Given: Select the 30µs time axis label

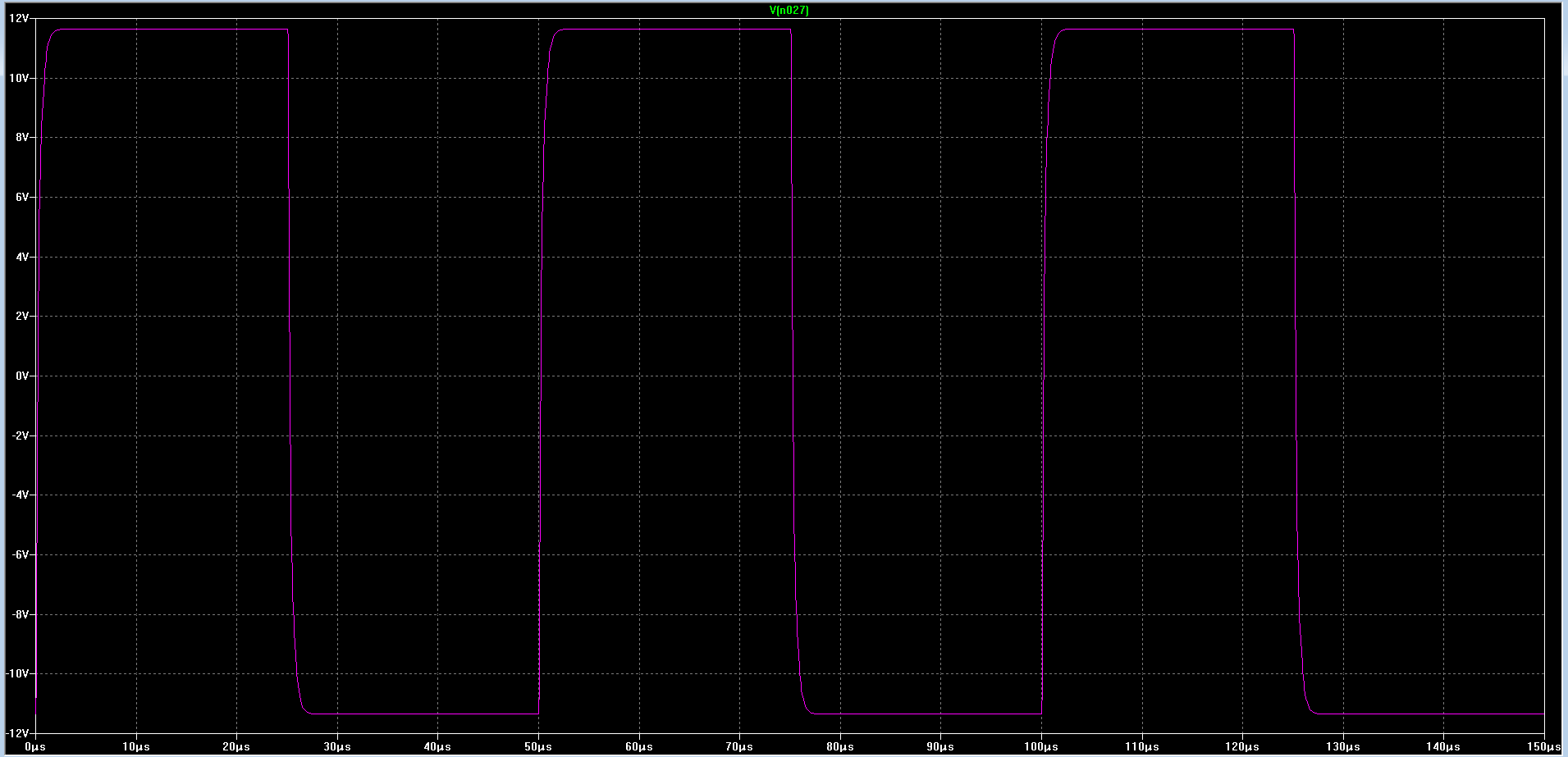Looking at the screenshot, I should [337, 747].
